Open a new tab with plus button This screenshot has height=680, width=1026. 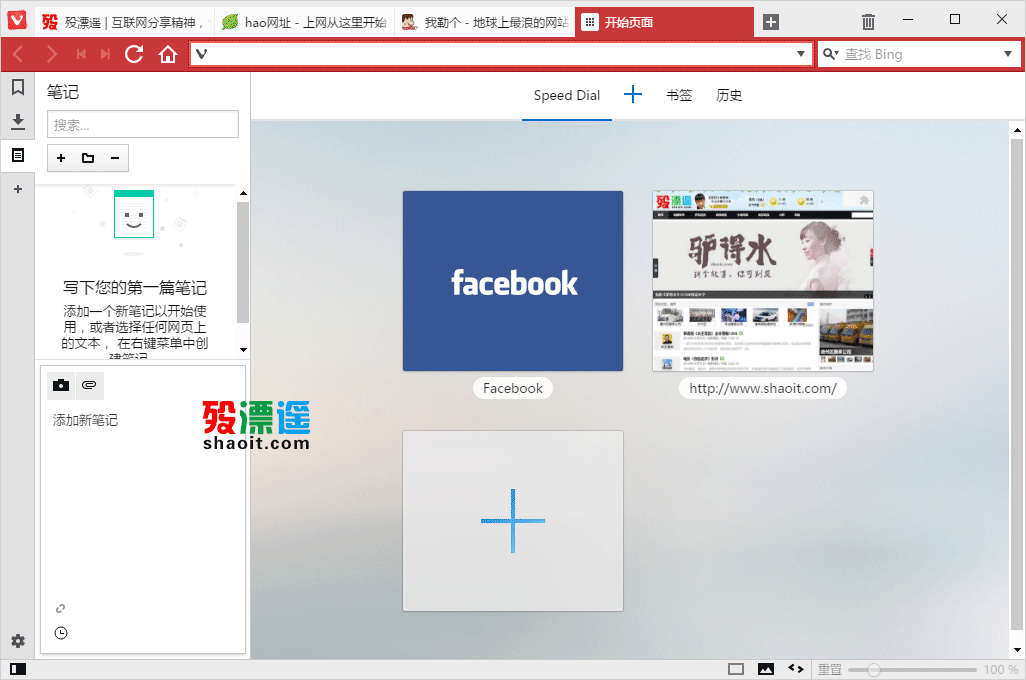(771, 22)
